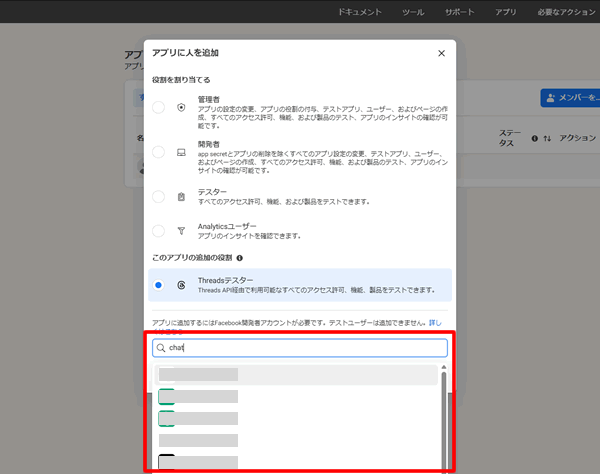Click the テスター clipboard icon

[x=181, y=197]
